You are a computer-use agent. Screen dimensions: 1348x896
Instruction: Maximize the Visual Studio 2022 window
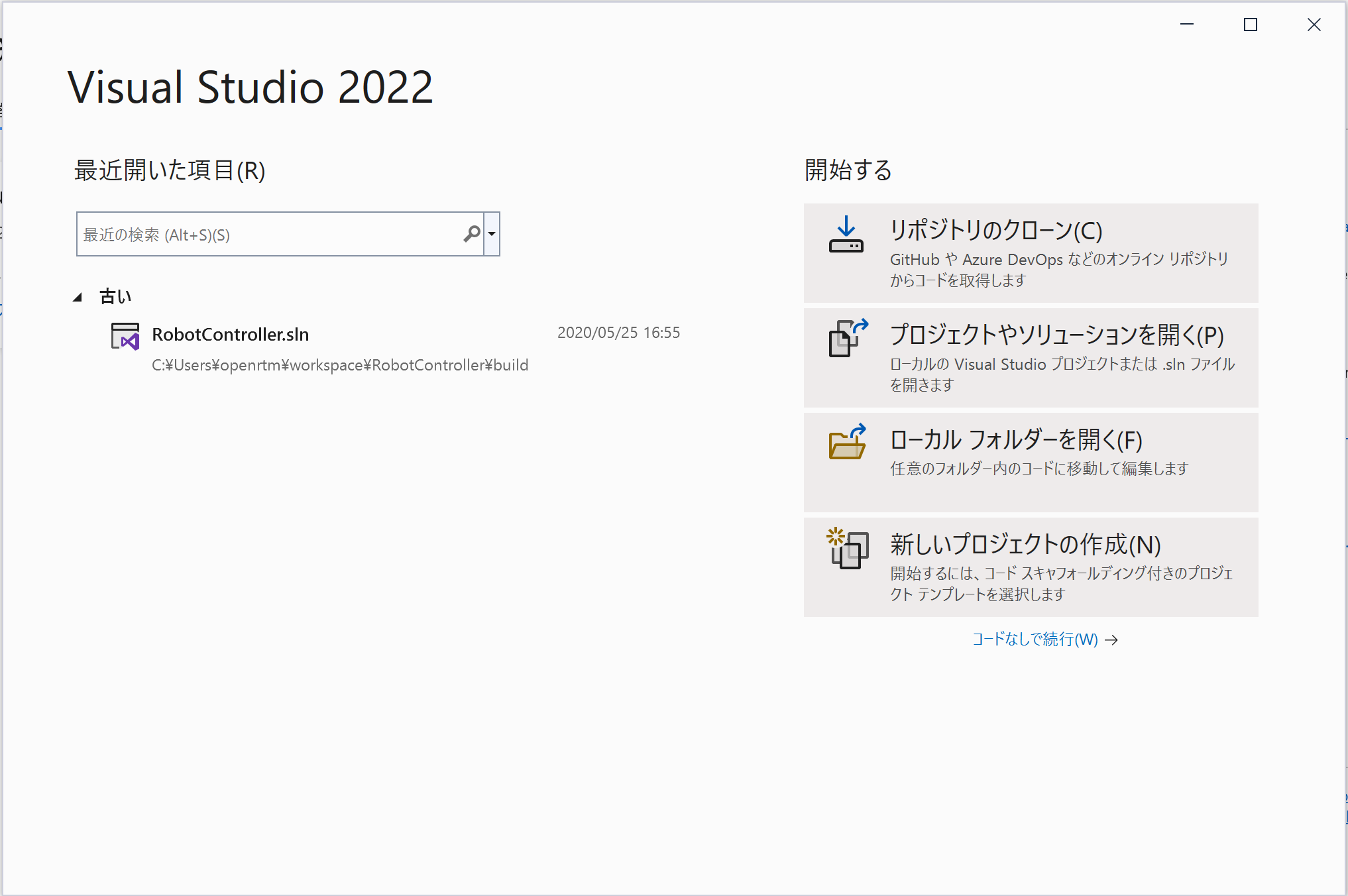click(x=1251, y=25)
